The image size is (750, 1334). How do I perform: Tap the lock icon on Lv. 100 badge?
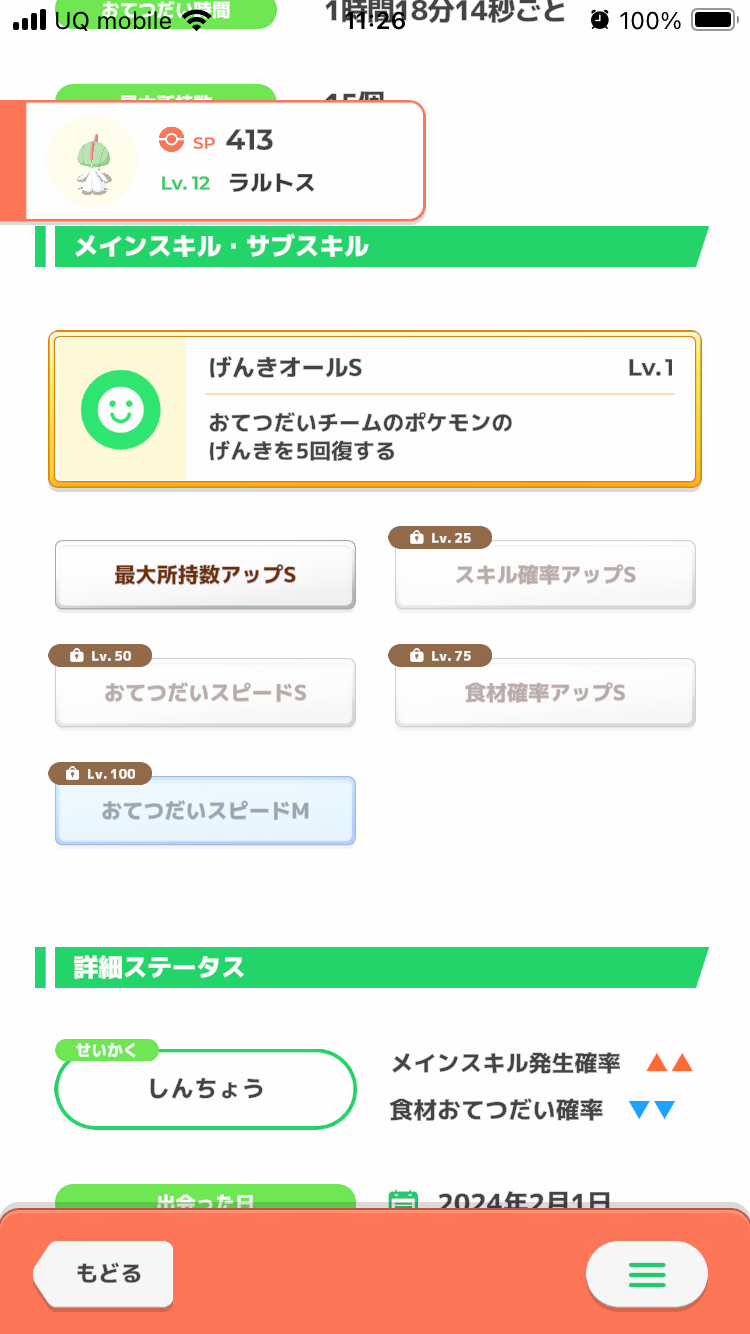pyautogui.click(x=71, y=774)
